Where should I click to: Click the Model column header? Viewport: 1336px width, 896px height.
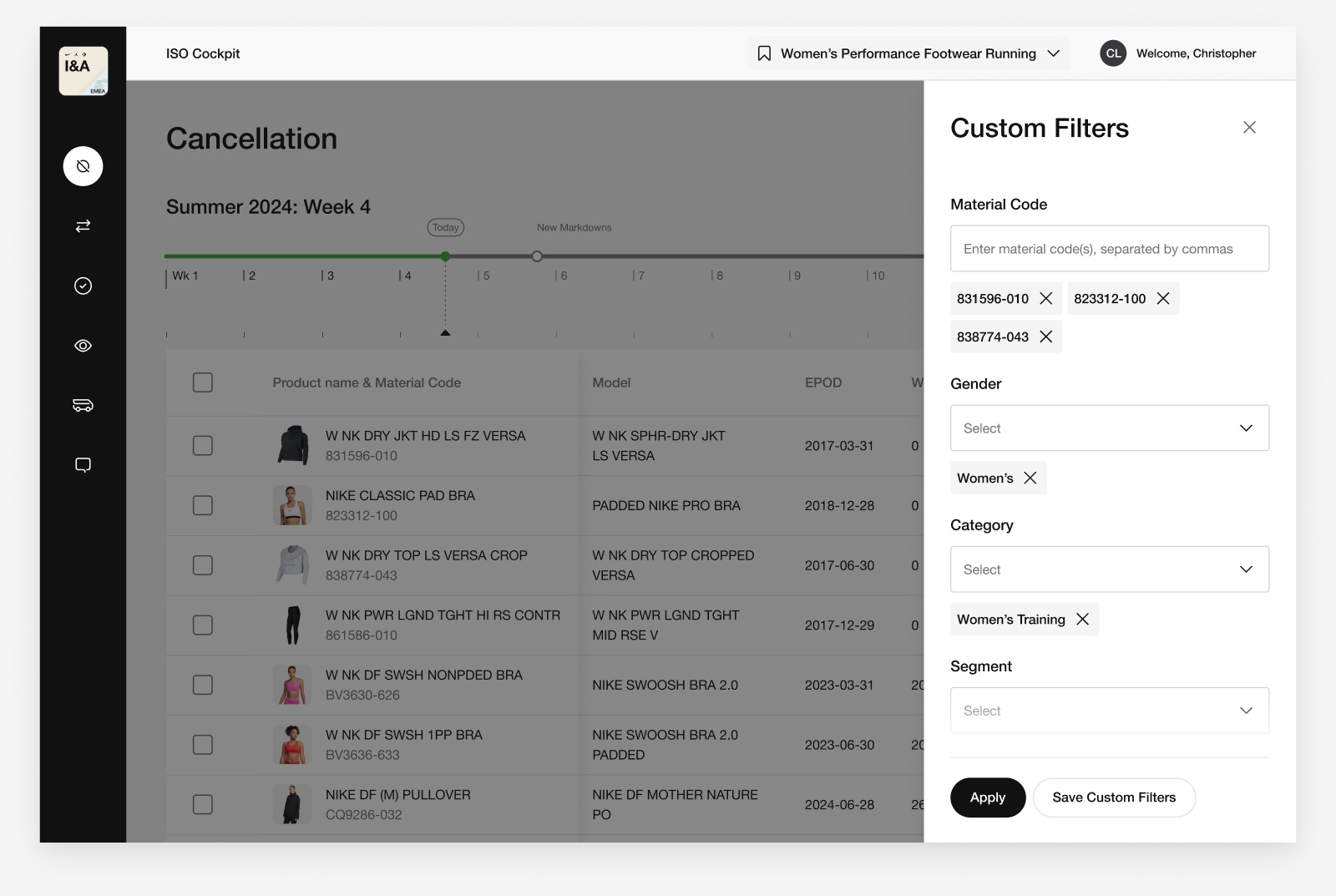tap(611, 382)
